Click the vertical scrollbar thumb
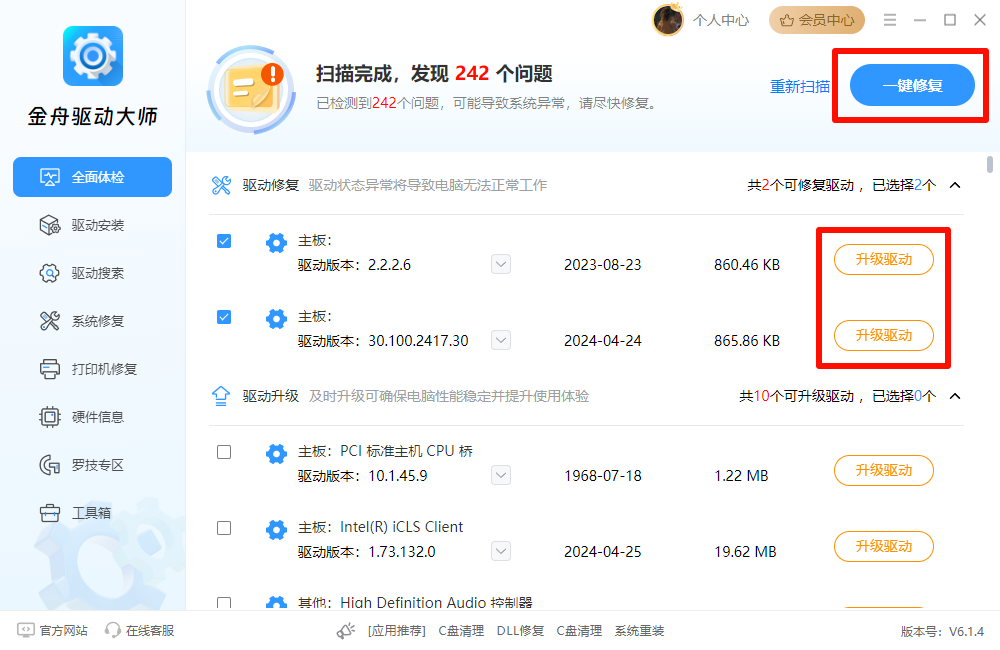Screen dimensions: 1000x650 point(989,164)
